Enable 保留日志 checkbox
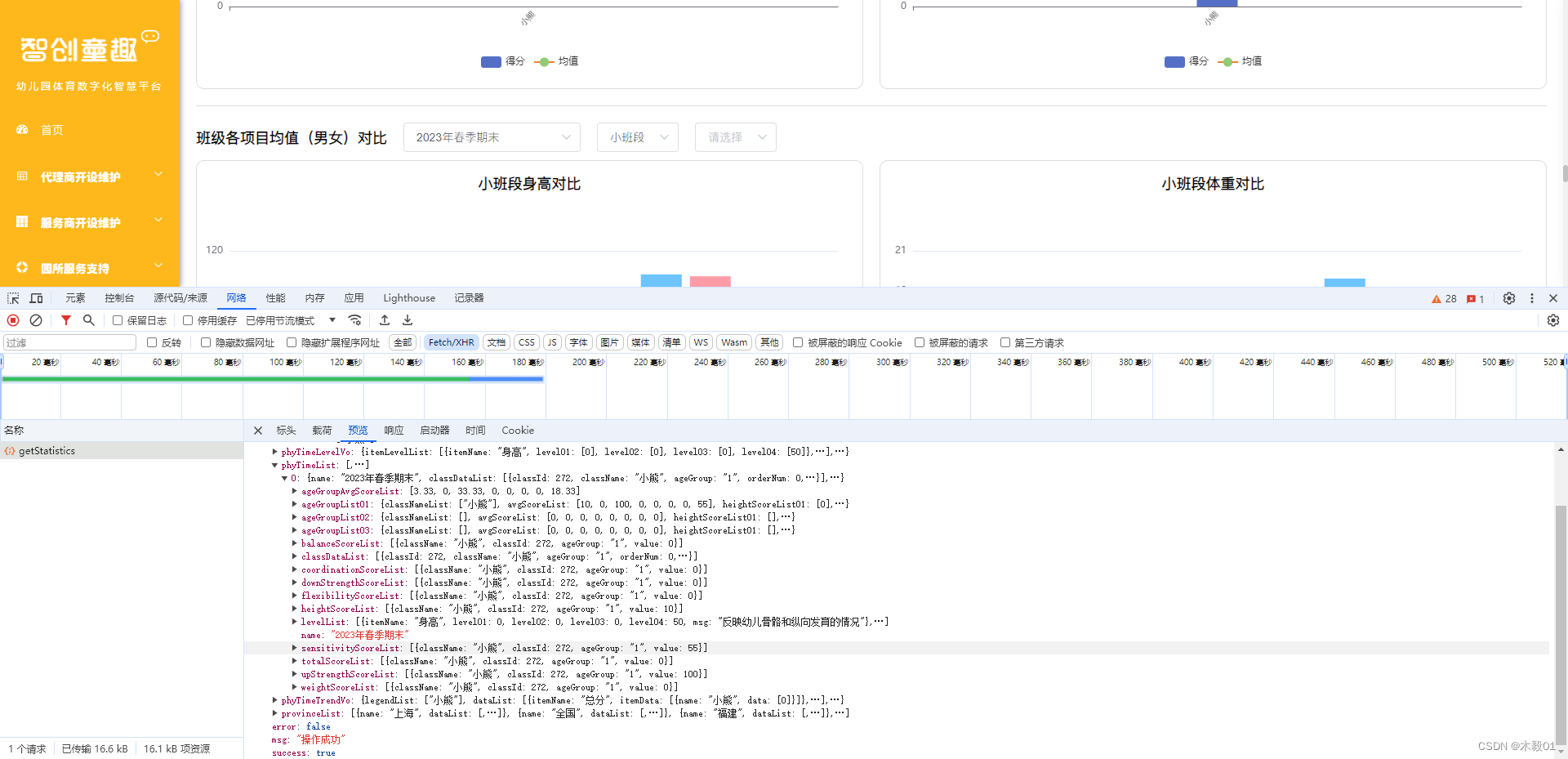1568x759 pixels. (x=118, y=320)
